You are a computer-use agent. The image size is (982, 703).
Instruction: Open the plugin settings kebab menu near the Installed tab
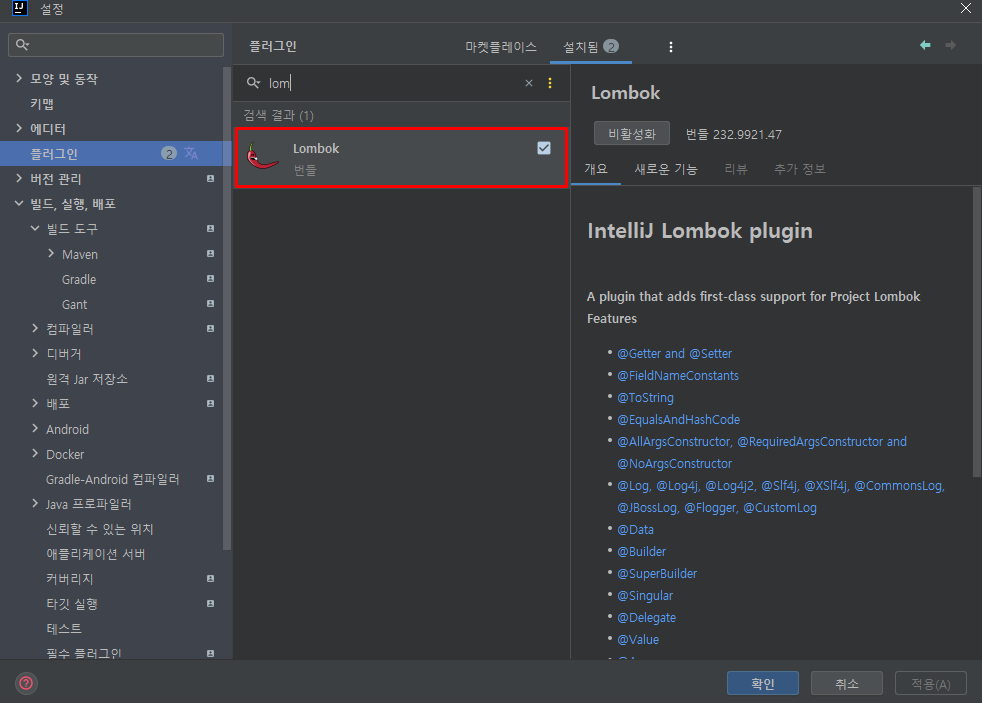pos(671,47)
